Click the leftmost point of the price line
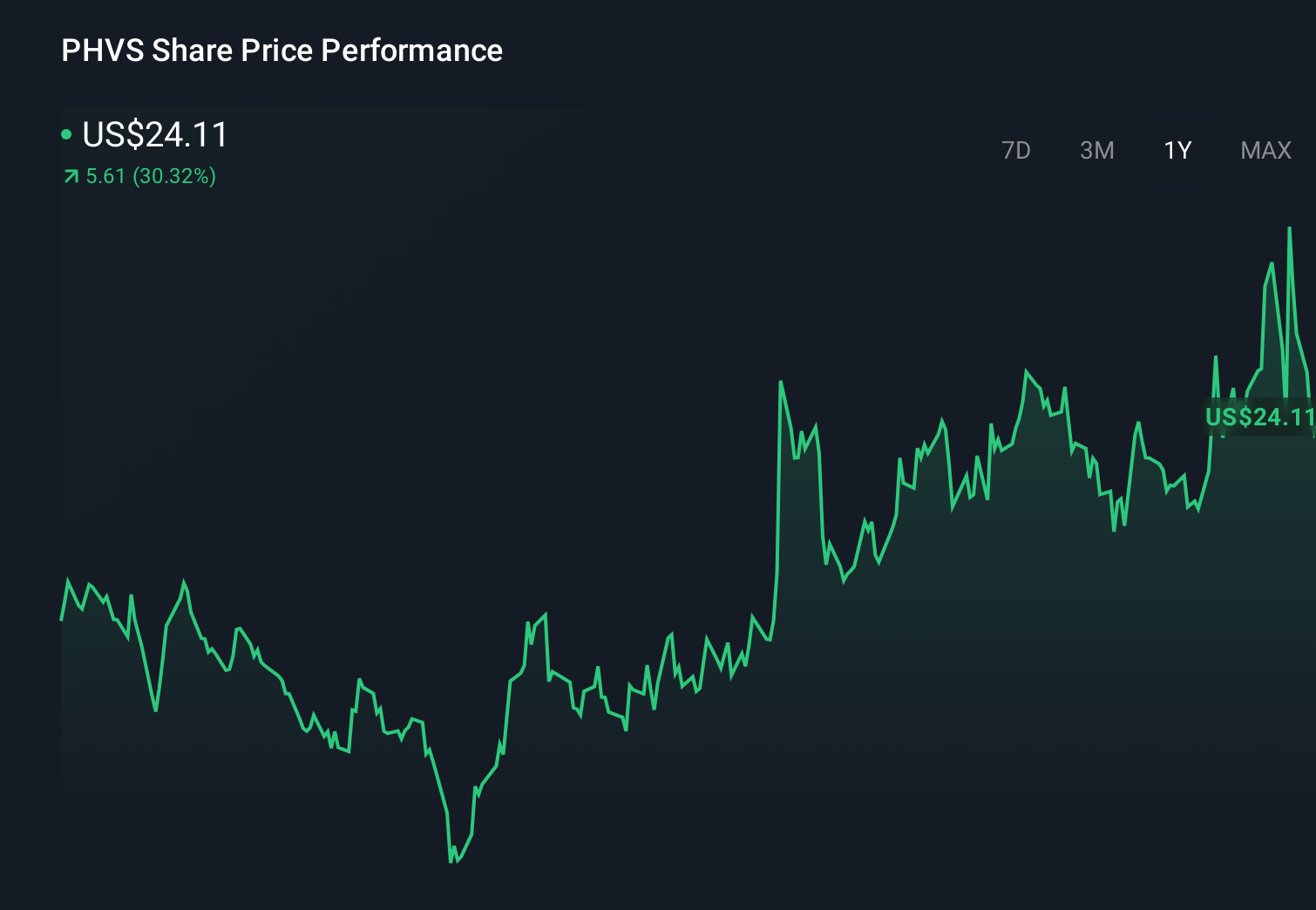Viewport: 1316px width, 910px height. [x=60, y=621]
